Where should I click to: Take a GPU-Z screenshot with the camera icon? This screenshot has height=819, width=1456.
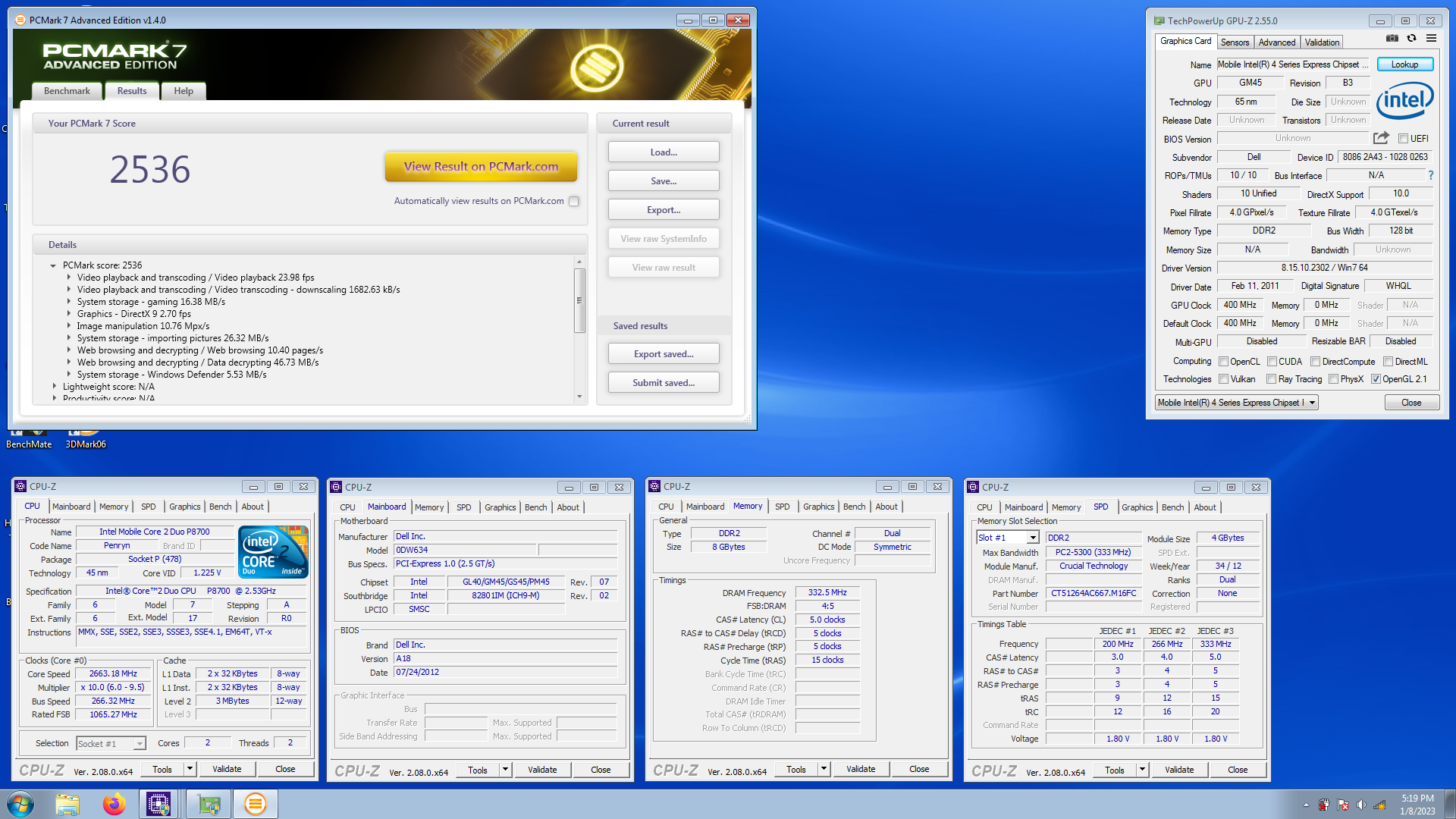click(1392, 38)
